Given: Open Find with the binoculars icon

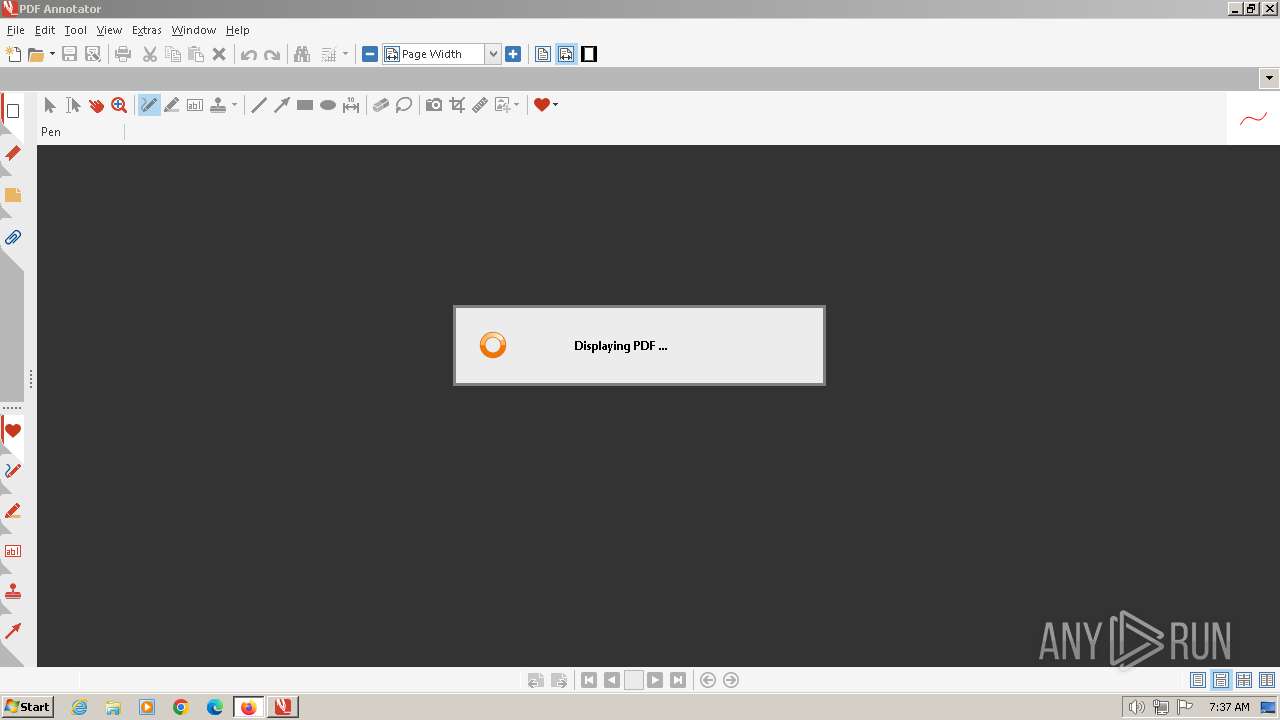Looking at the screenshot, I should tap(302, 54).
